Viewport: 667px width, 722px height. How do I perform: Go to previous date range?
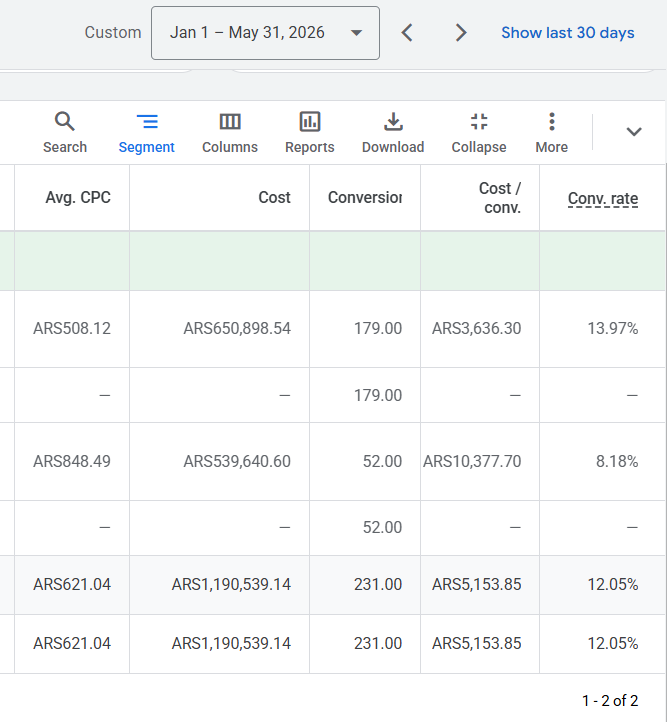coord(407,33)
